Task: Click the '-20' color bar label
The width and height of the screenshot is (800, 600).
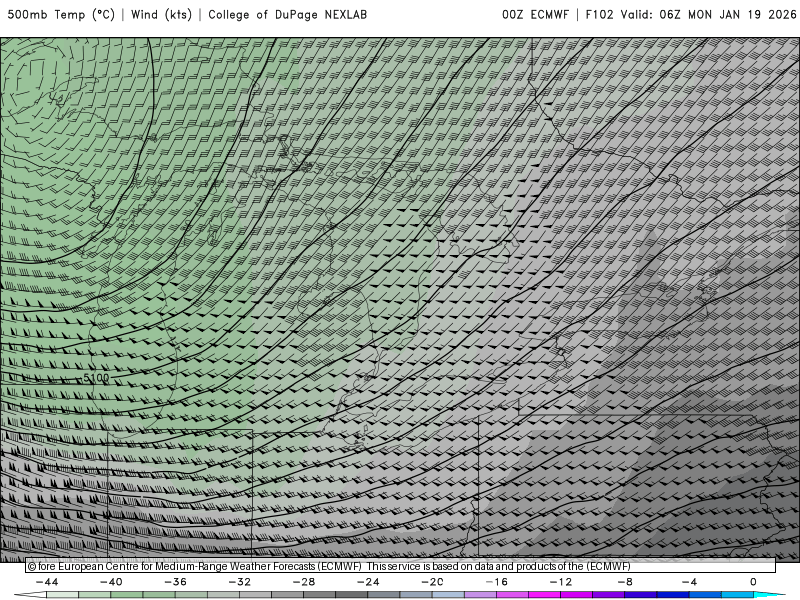Action: pyautogui.click(x=433, y=582)
